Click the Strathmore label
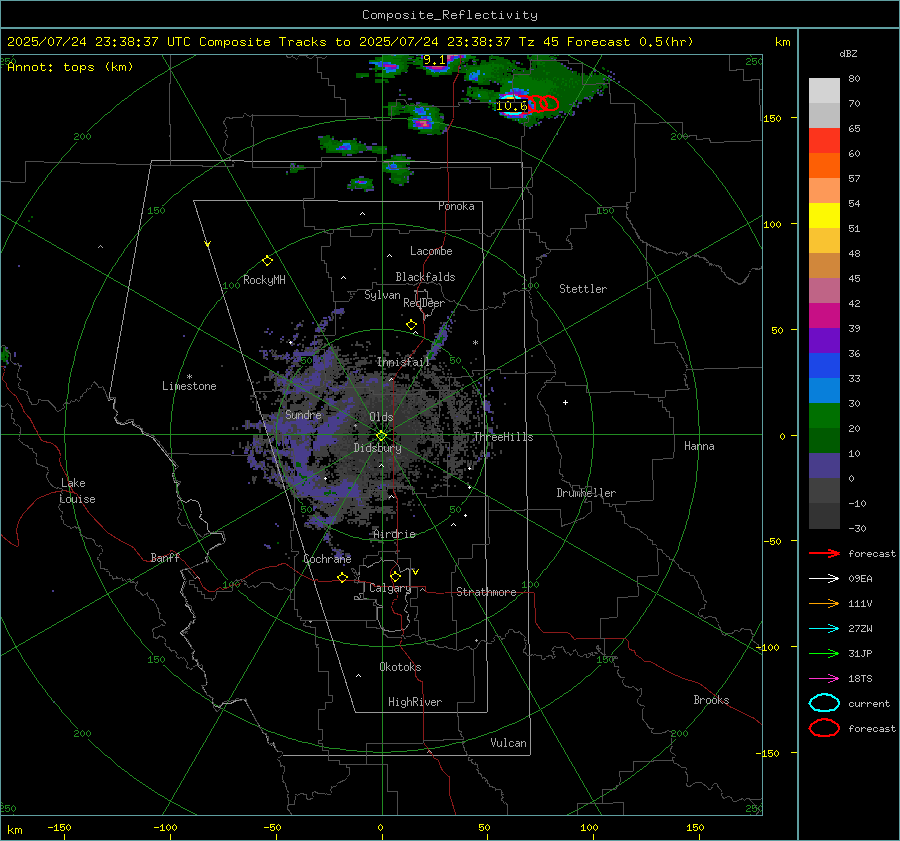 (486, 592)
